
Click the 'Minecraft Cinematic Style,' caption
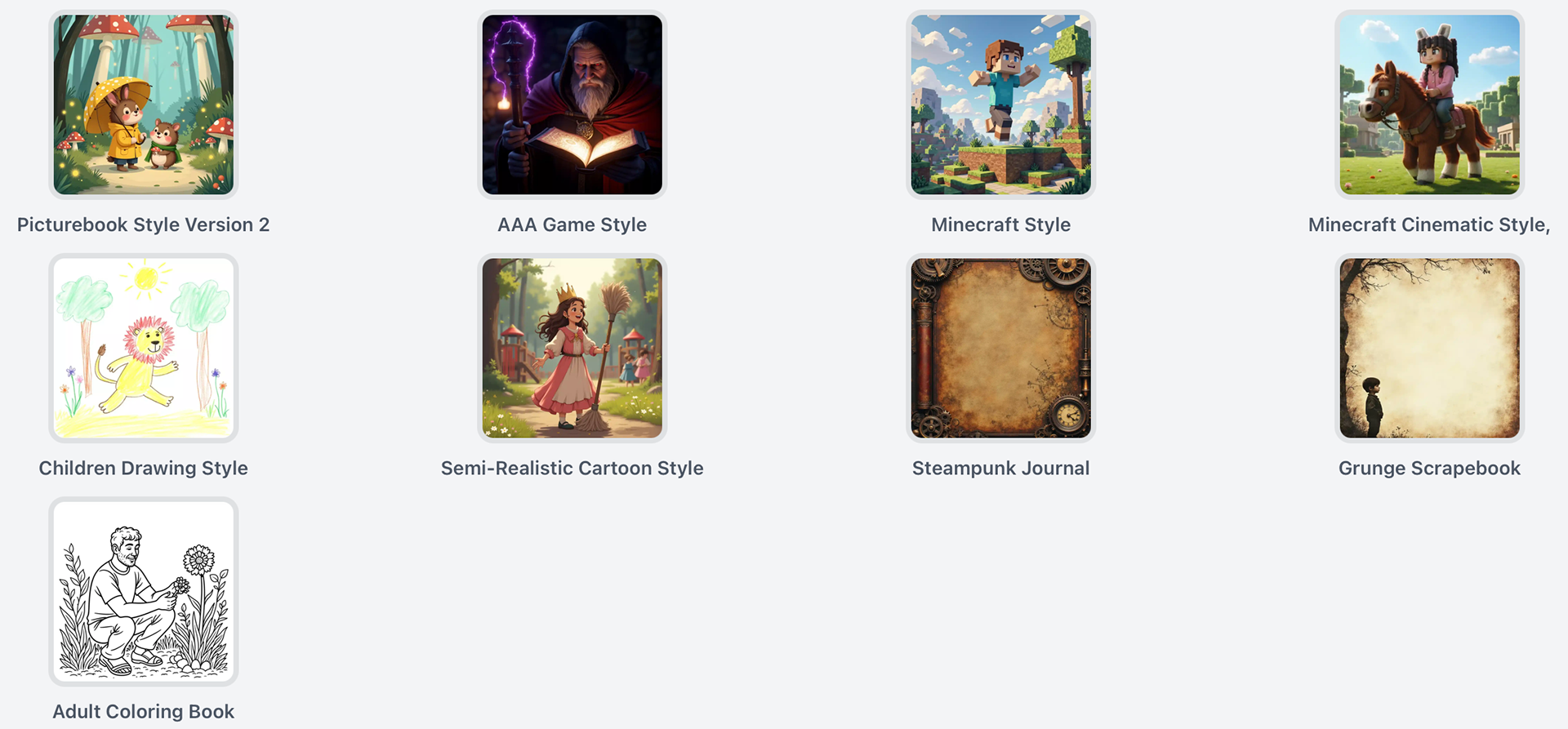coord(1429,224)
